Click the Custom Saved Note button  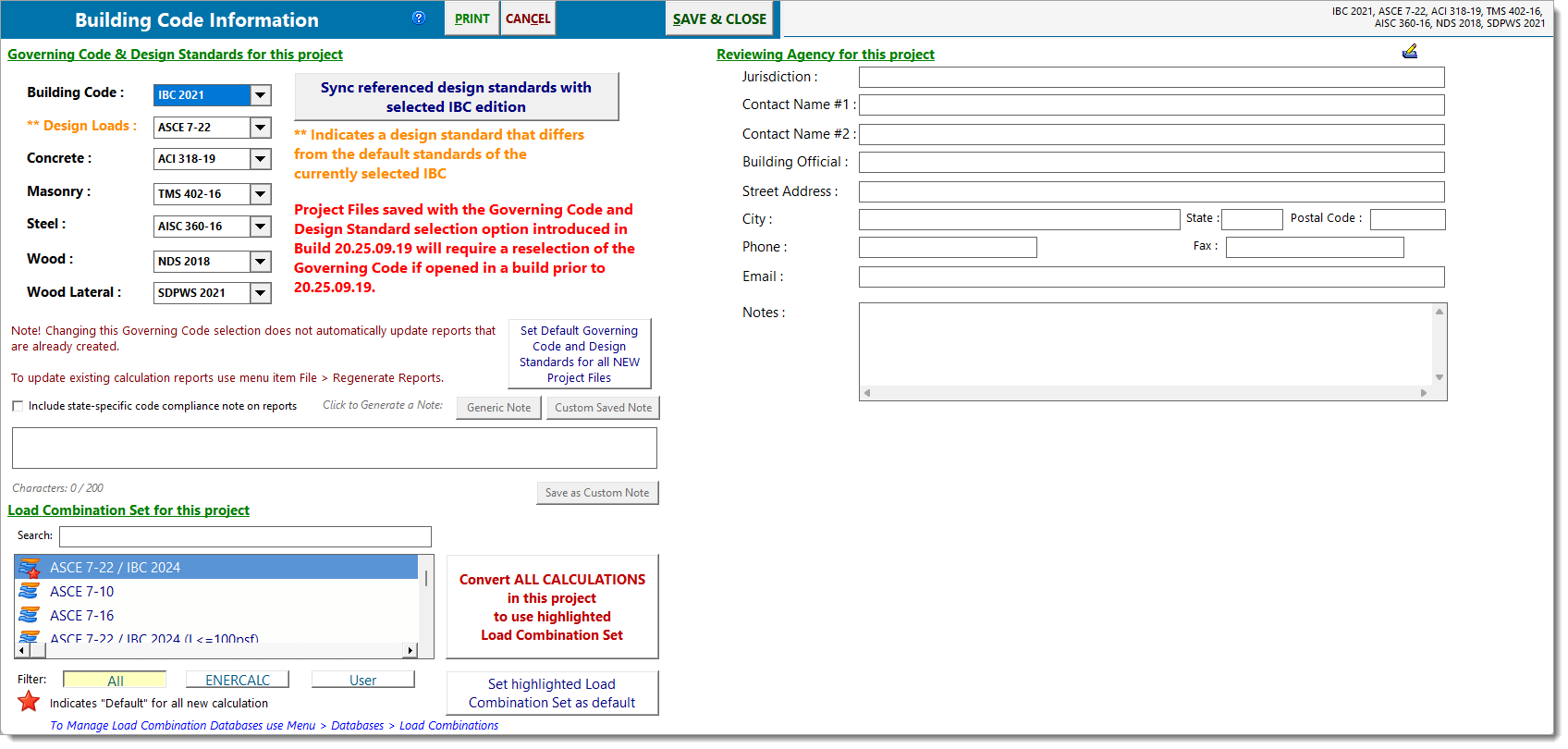point(603,408)
